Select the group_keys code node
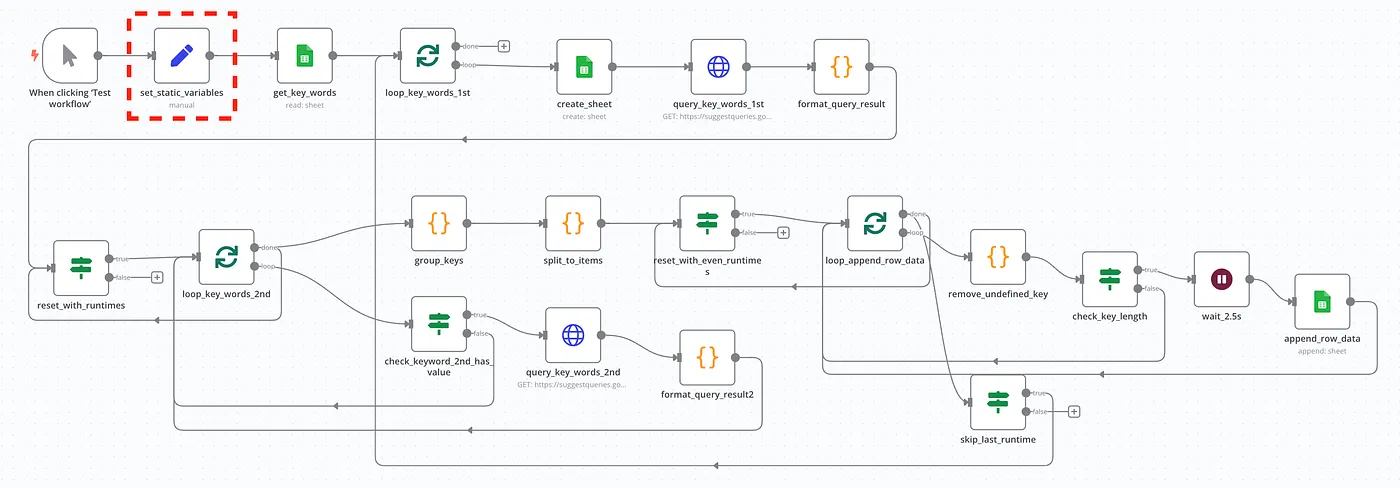The height and width of the screenshot is (488, 1400). pos(439,223)
